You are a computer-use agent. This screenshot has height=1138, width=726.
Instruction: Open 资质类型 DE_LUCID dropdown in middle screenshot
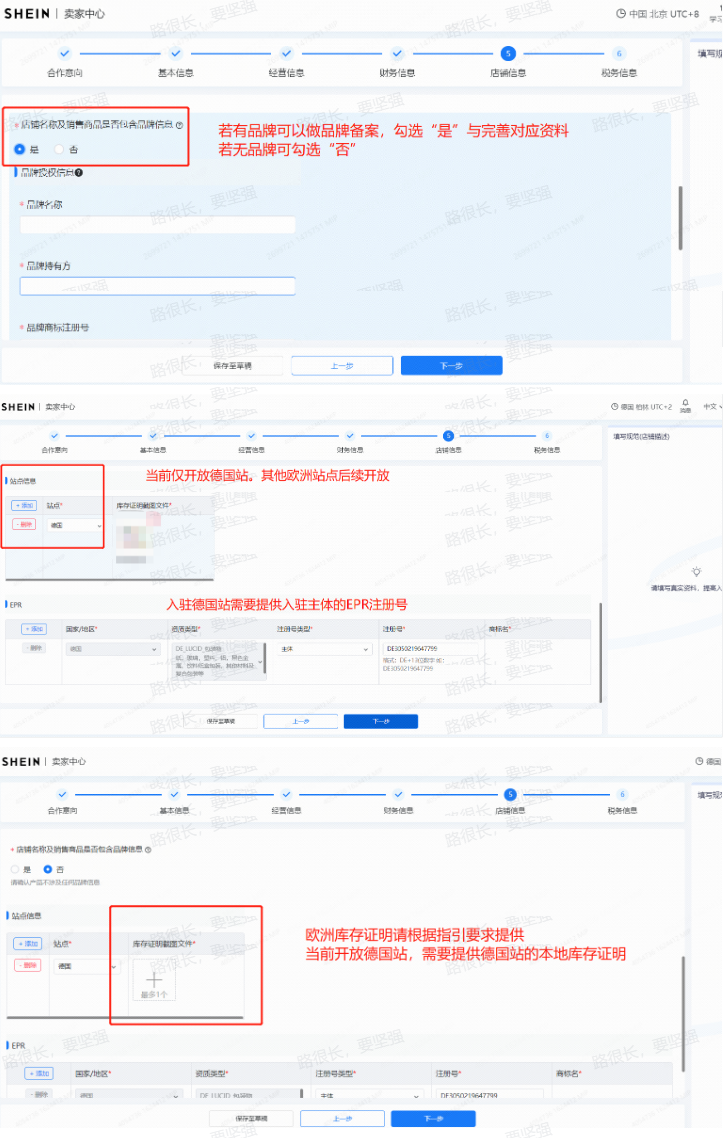[219, 659]
